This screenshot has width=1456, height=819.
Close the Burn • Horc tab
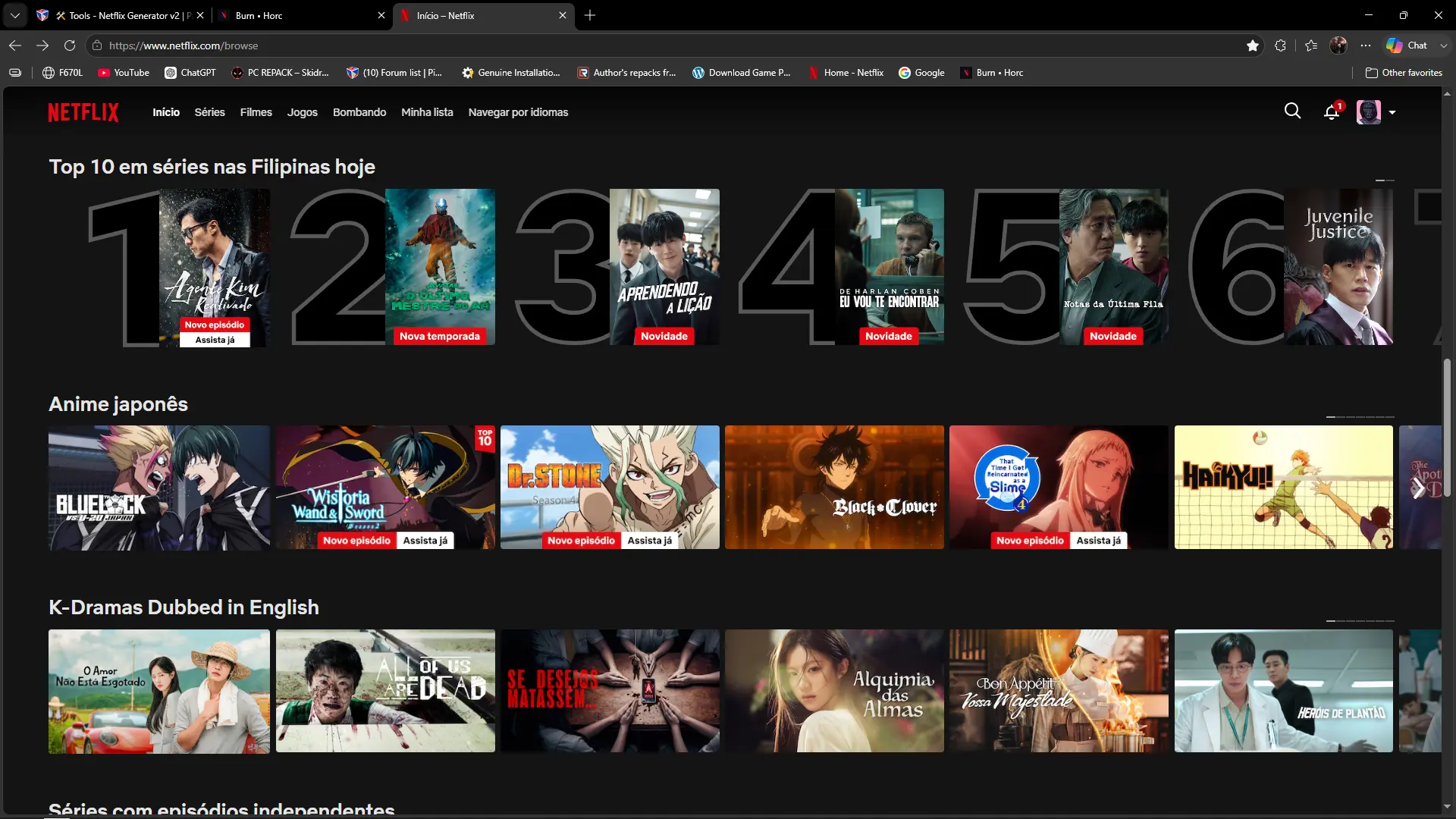(381, 15)
